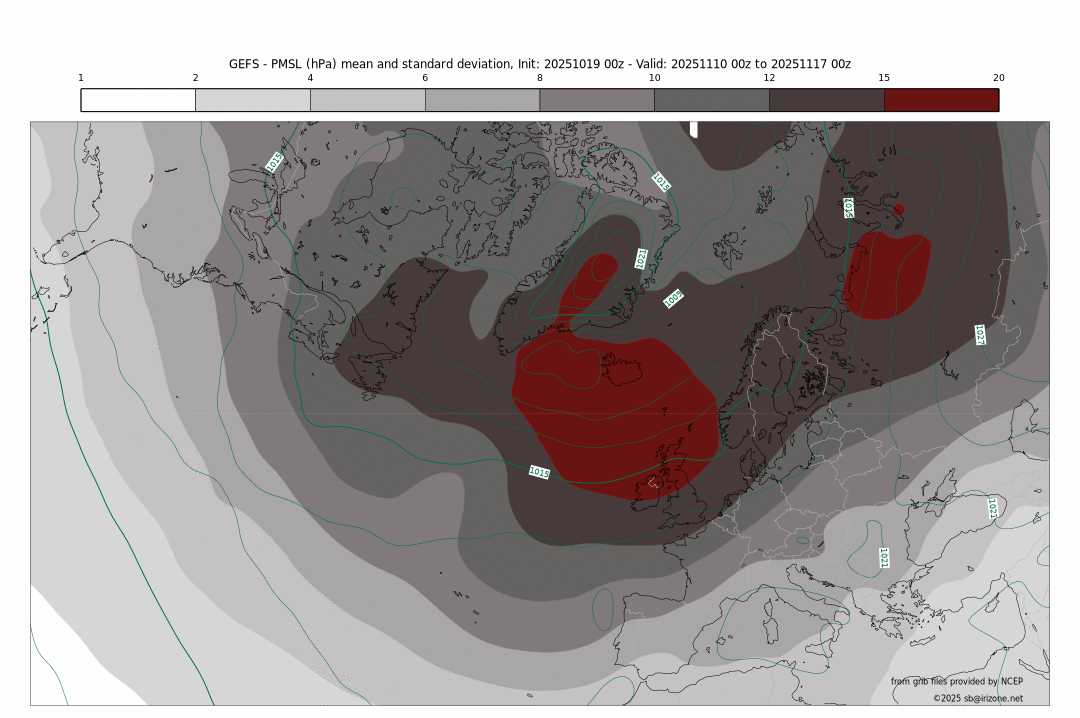Viewport: 1080px width, 718px height.
Task: Click the 1027 contour label
Action: tap(980, 334)
